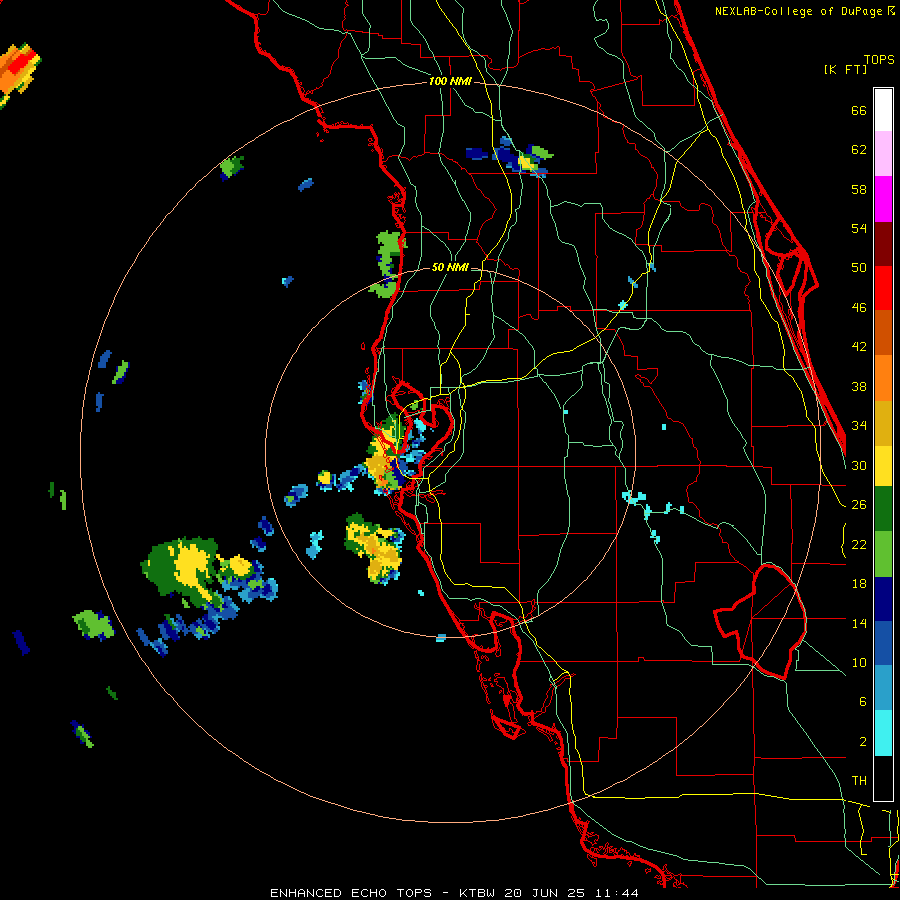Click the 34 legend value
900x900 pixels.
pyautogui.click(x=859, y=425)
